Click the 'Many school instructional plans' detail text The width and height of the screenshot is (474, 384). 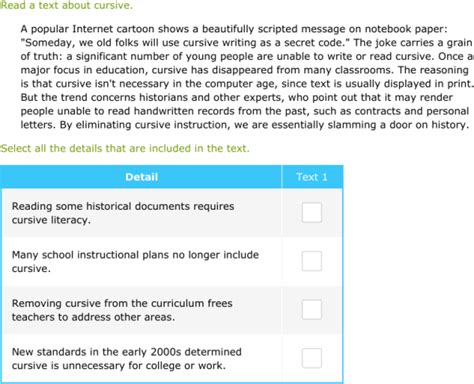coord(135,262)
